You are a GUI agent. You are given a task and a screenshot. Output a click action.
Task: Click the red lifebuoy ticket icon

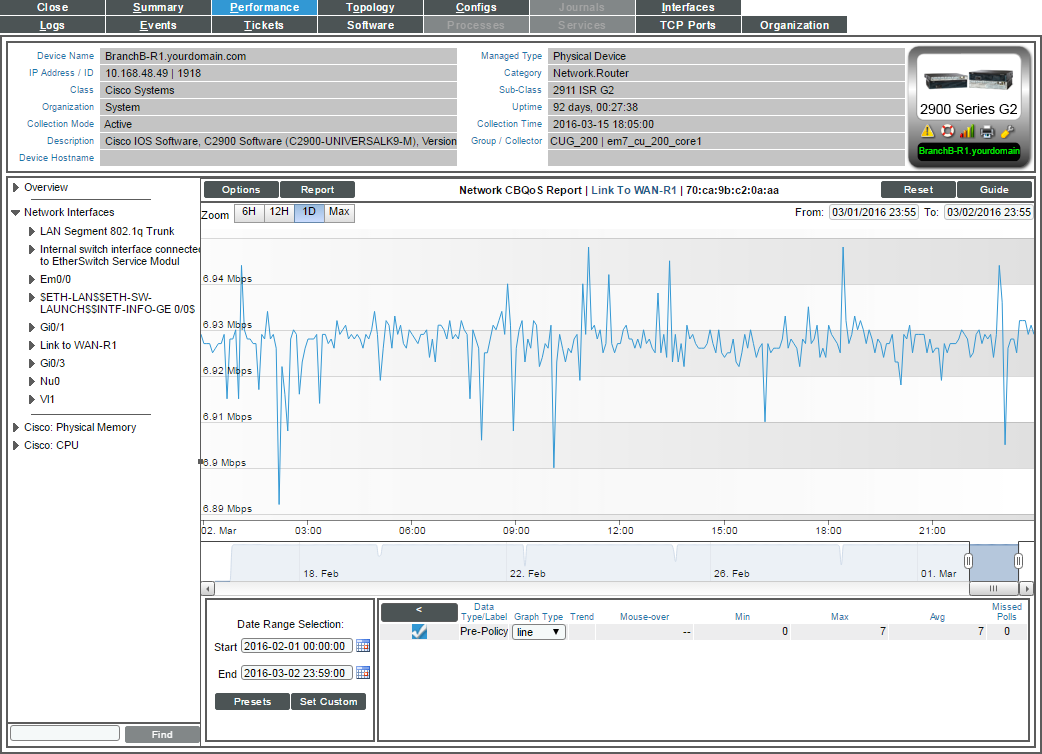(x=947, y=131)
